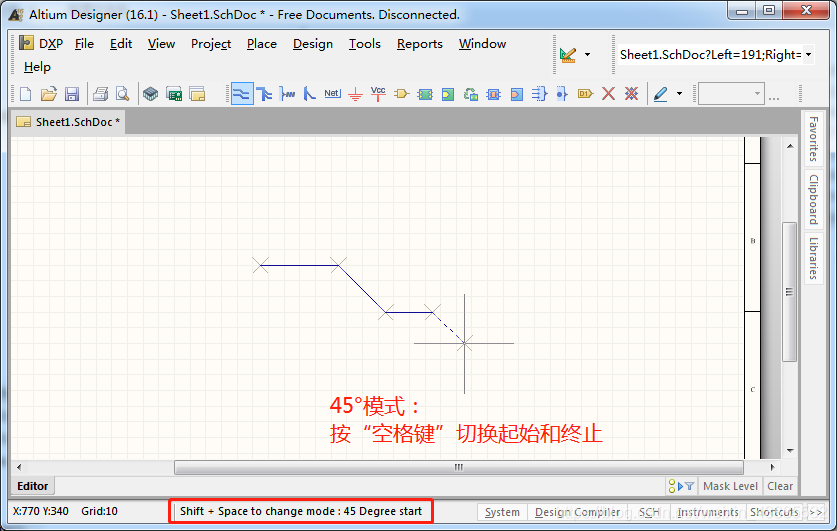
Task: Click the drawing tools pencil icon
Action: [660, 94]
